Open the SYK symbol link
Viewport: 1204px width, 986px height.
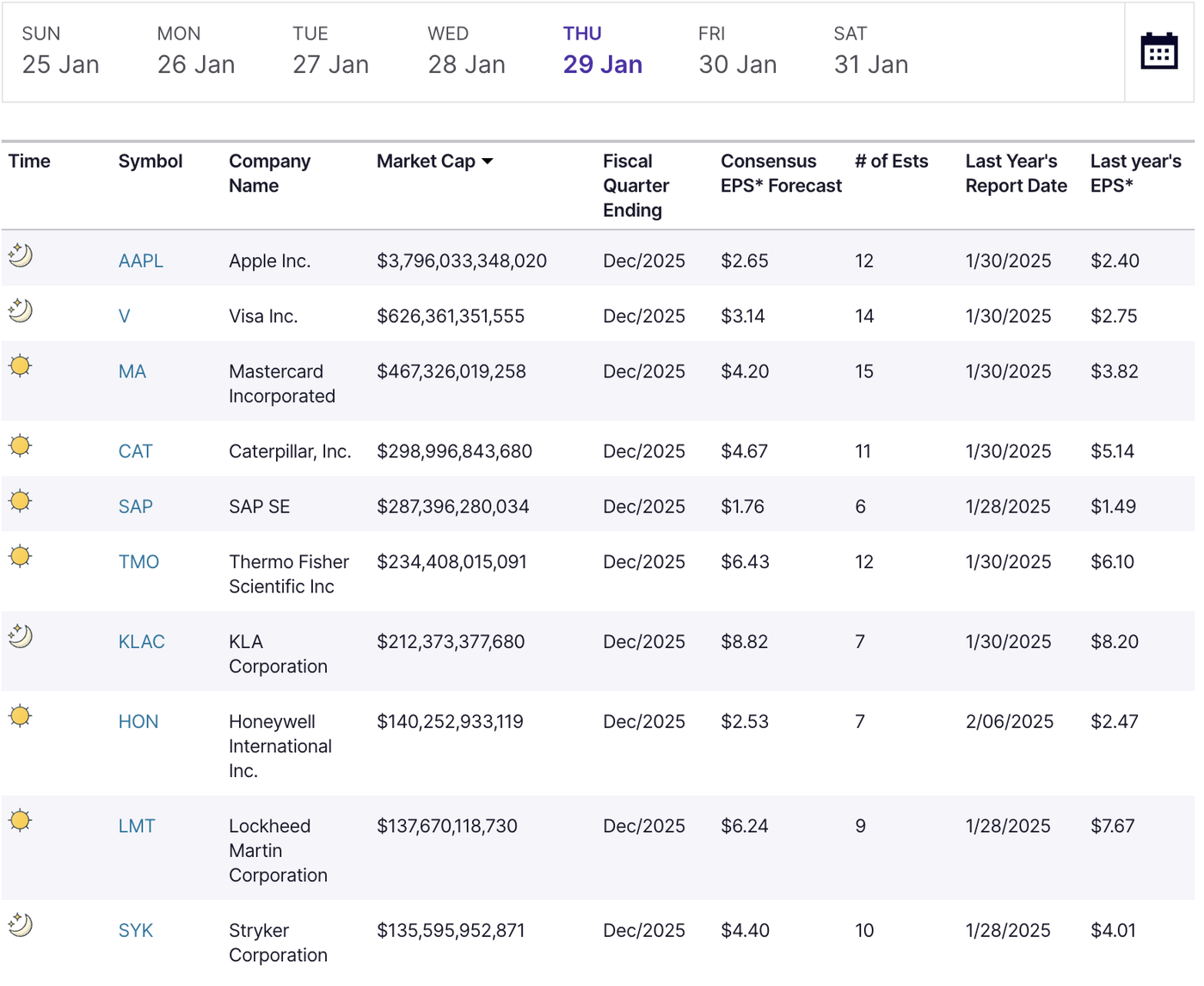[136, 931]
